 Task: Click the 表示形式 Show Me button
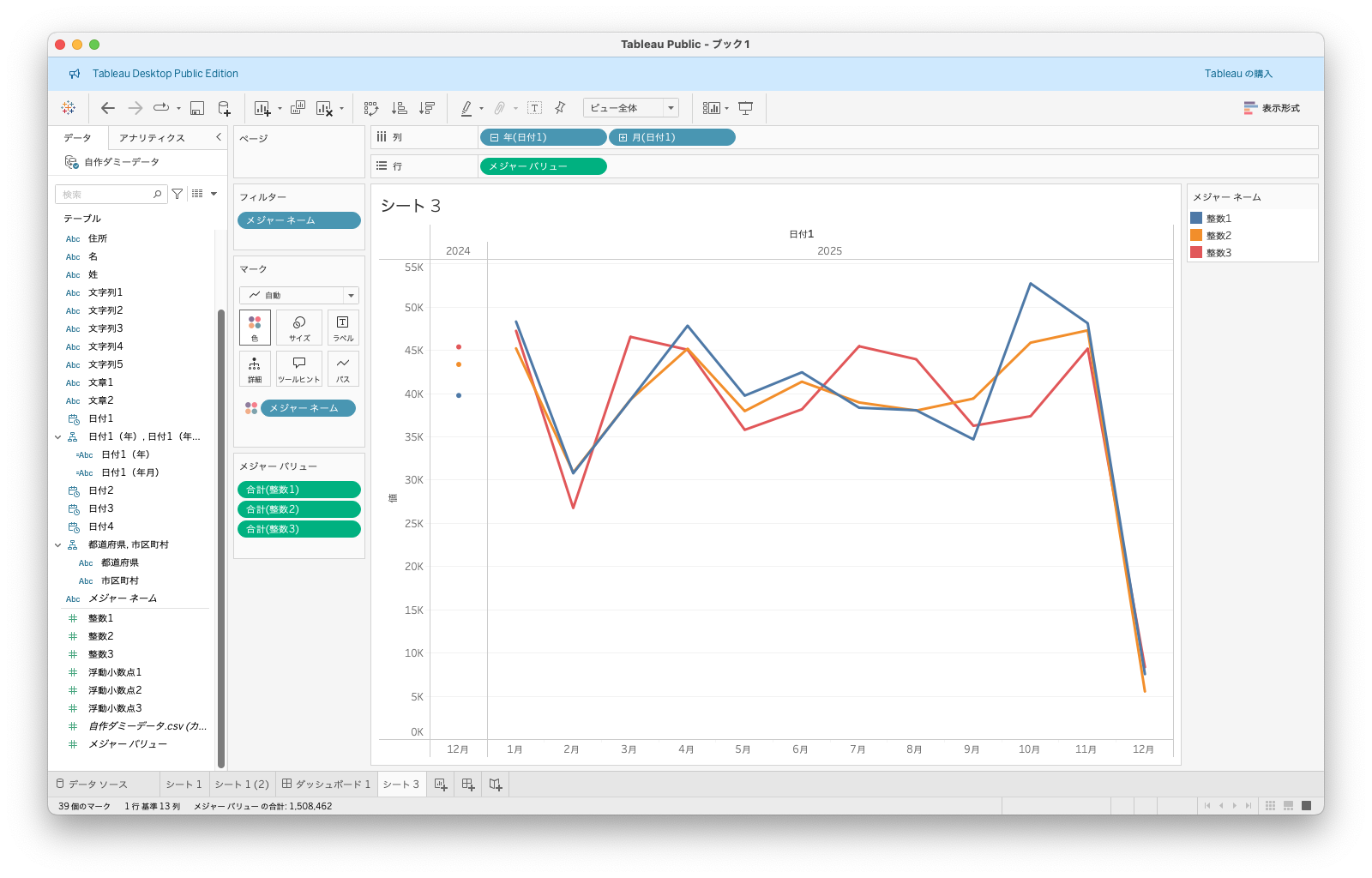click(x=1272, y=108)
